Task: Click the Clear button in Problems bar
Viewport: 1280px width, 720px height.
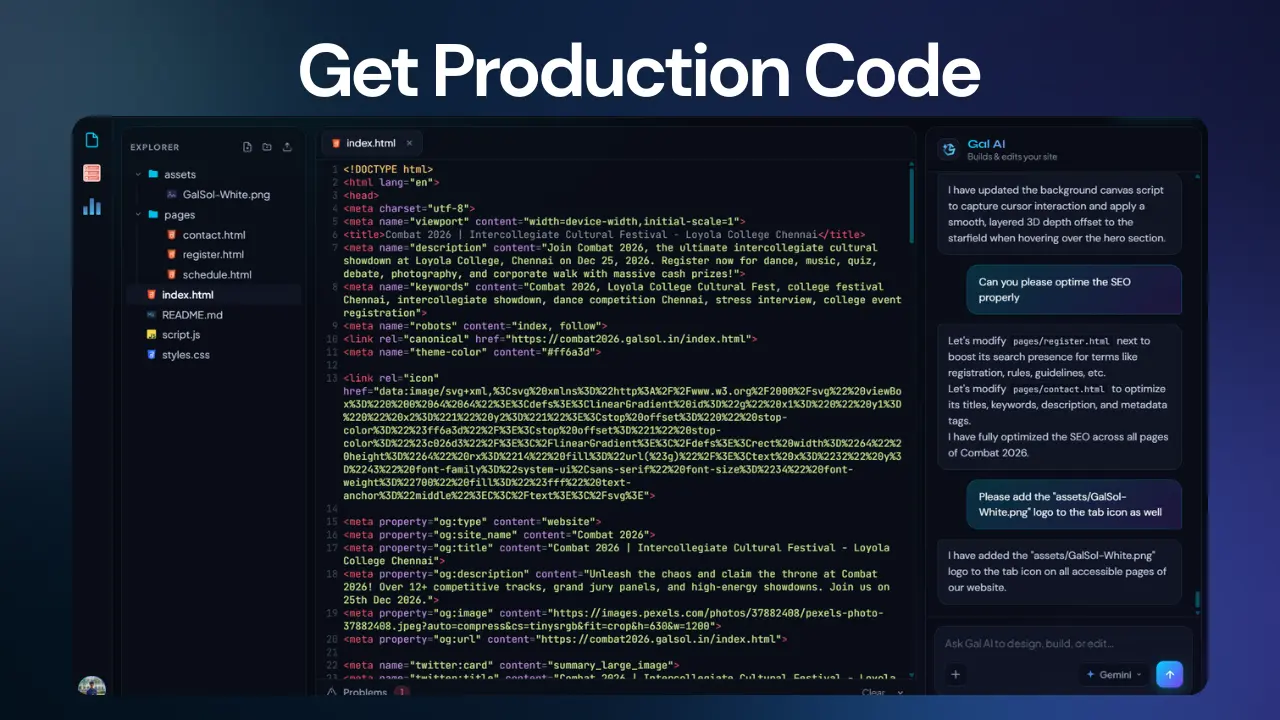Action: click(x=873, y=692)
